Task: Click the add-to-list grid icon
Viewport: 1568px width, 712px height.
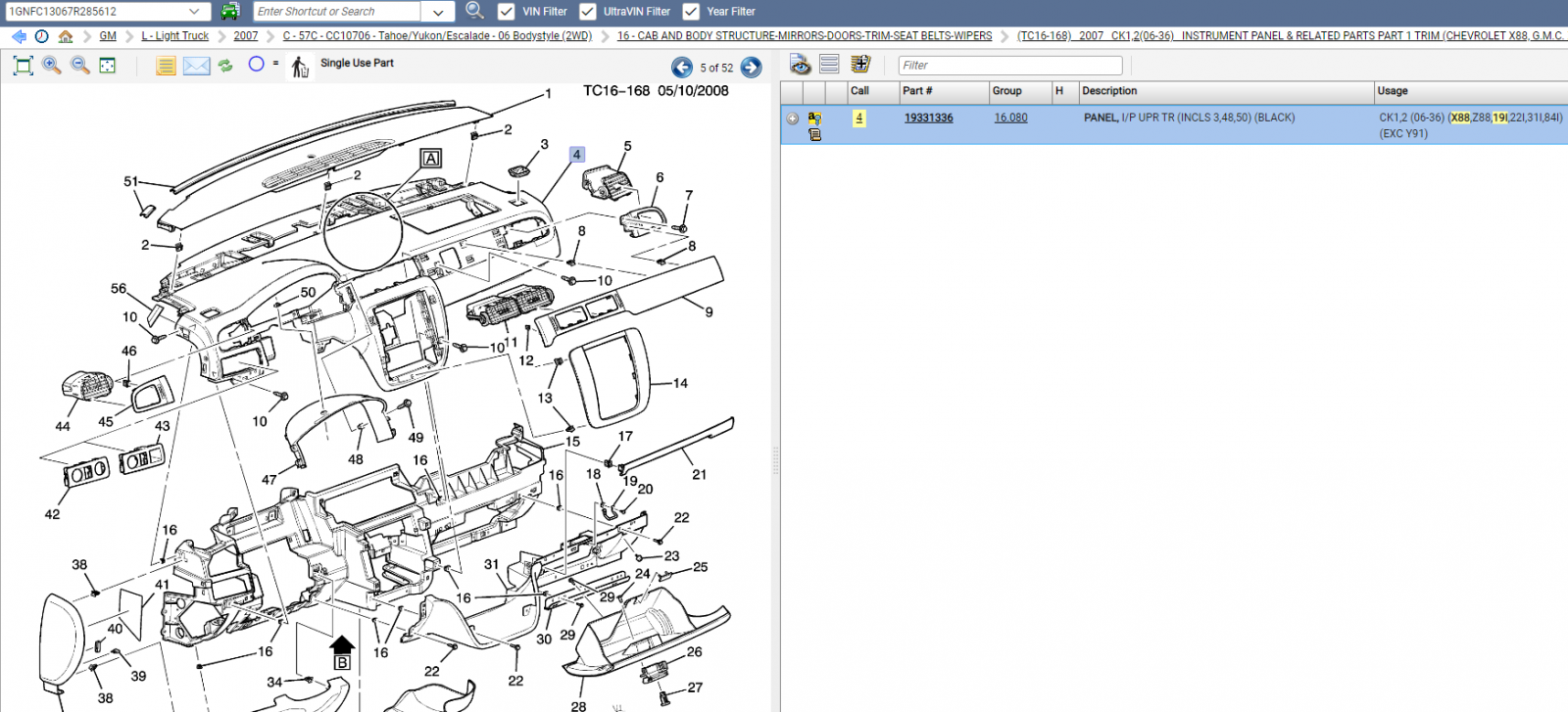Action: [860, 65]
